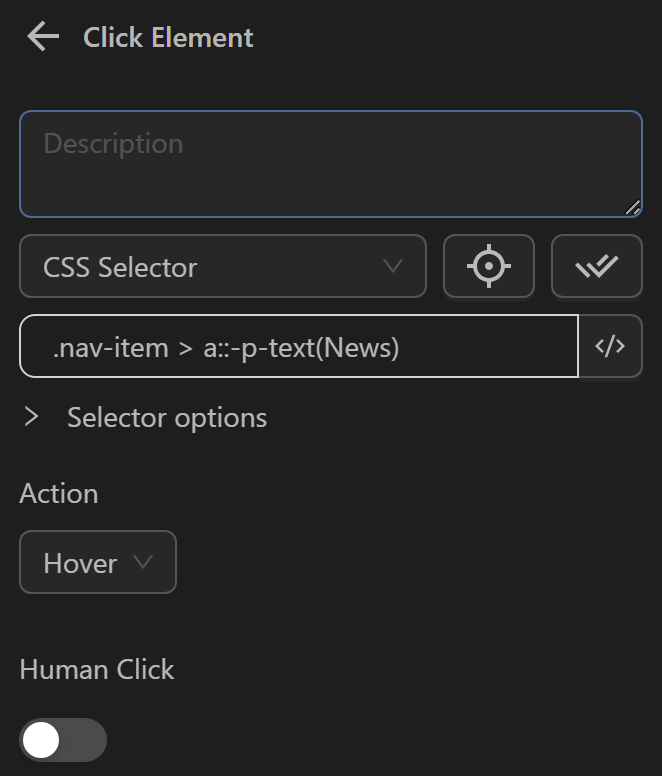Click the "Action" section label
The width and height of the screenshot is (662, 776).
click(x=59, y=493)
